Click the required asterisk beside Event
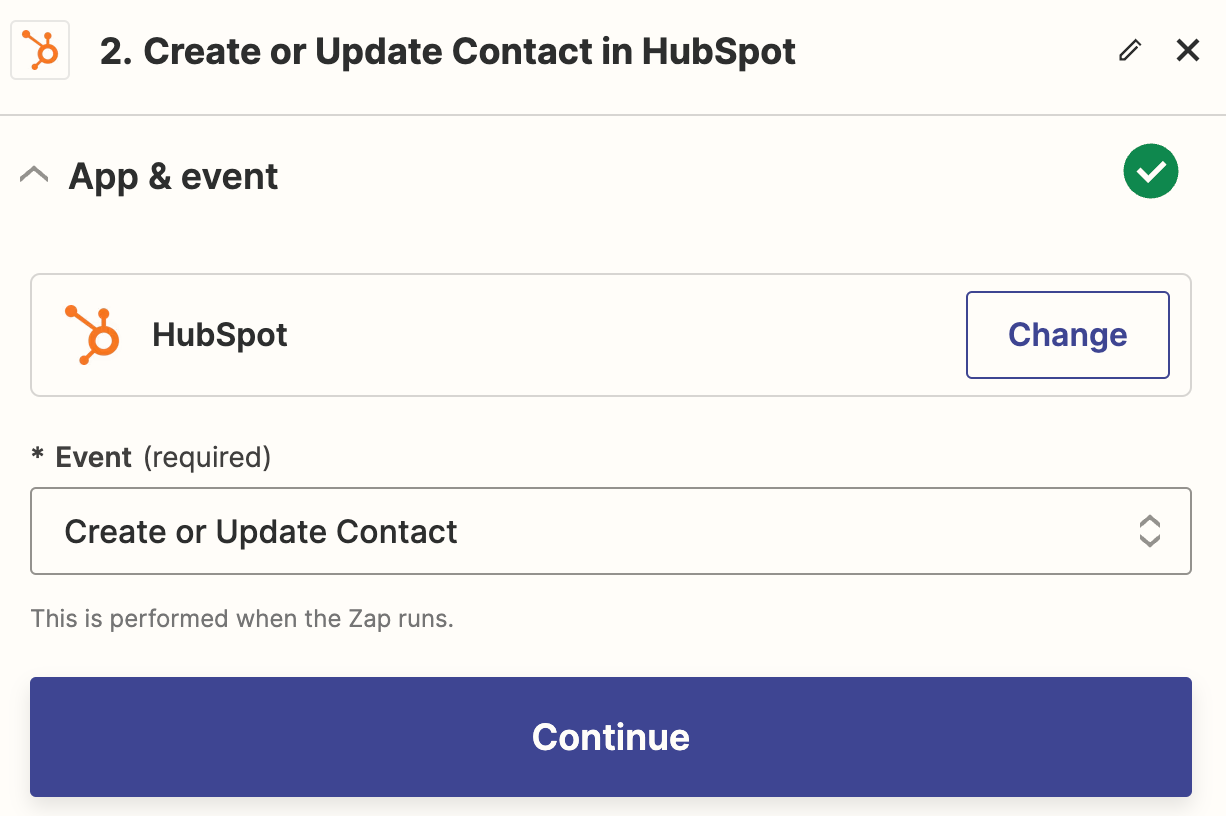Image resolution: width=1226 pixels, height=816 pixels. pyautogui.click(x=38, y=456)
